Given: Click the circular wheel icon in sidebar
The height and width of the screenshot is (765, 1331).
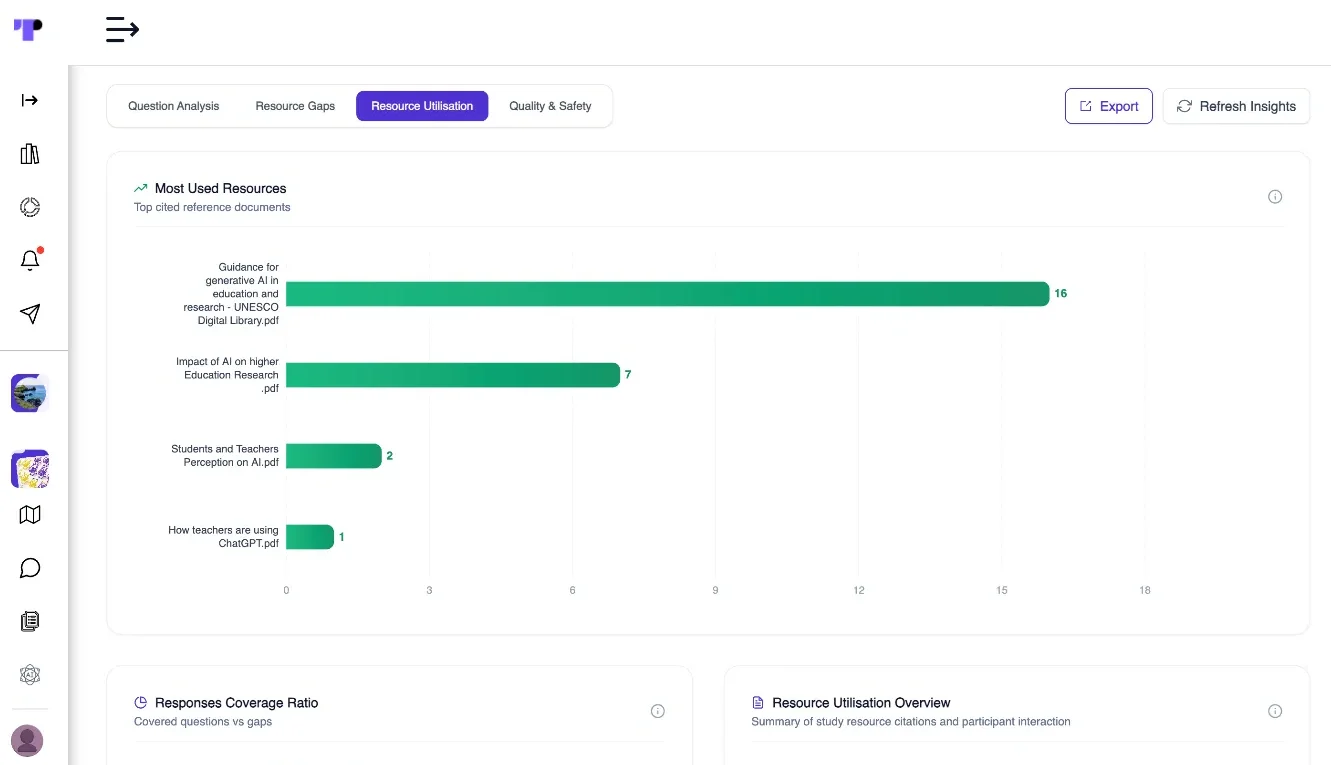Looking at the screenshot, I should click(30, 207).
